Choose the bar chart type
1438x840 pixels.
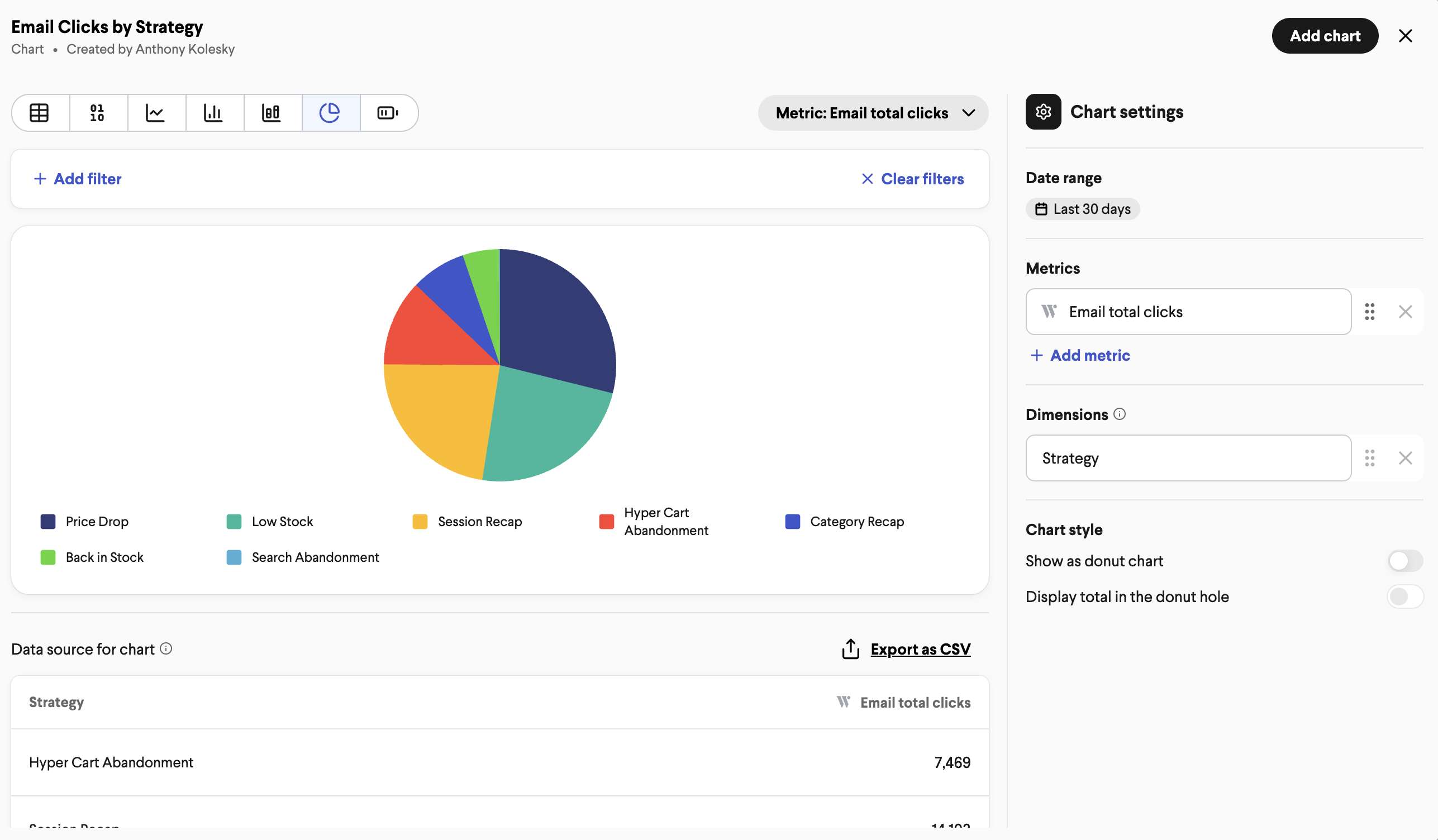click(213, 112)
